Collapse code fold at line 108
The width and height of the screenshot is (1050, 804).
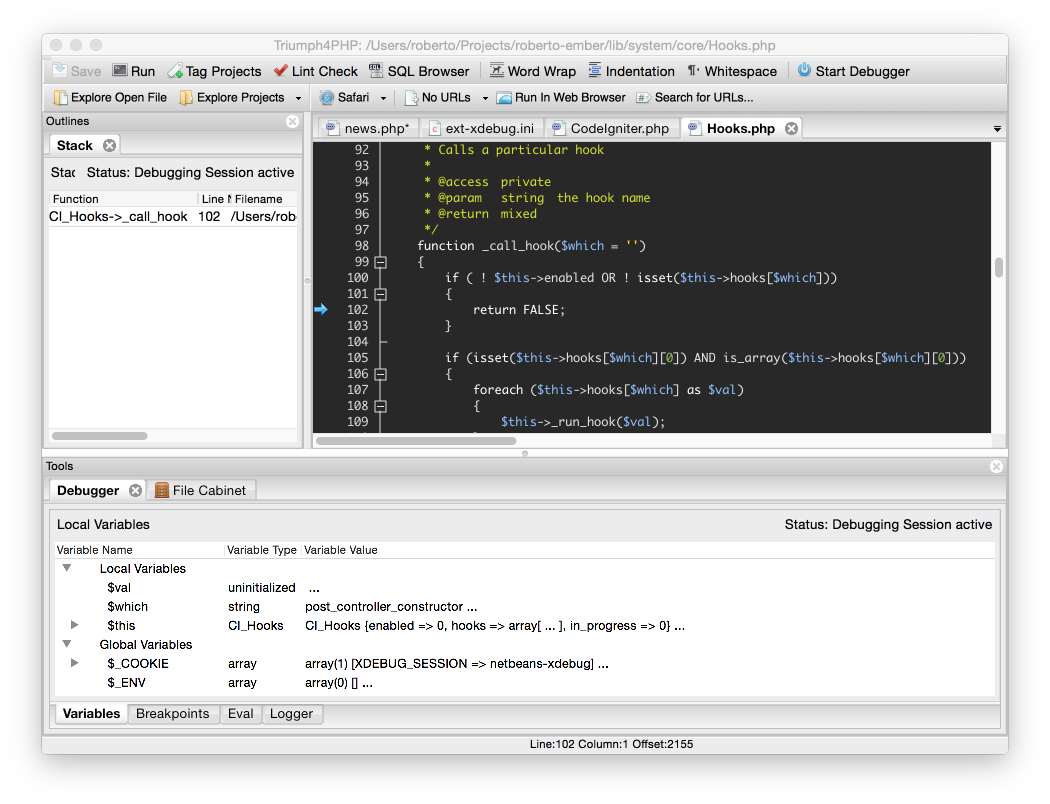[380, 406]
